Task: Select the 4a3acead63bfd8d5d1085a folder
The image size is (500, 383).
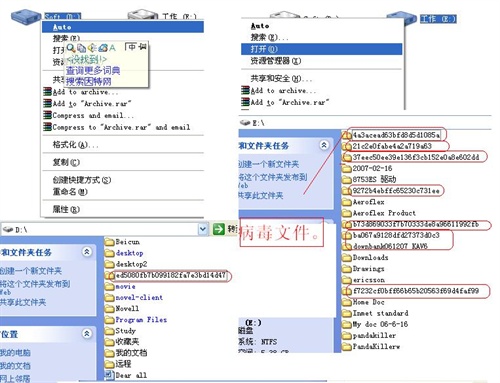Action: pyautogui.click(x=396, y=135)
